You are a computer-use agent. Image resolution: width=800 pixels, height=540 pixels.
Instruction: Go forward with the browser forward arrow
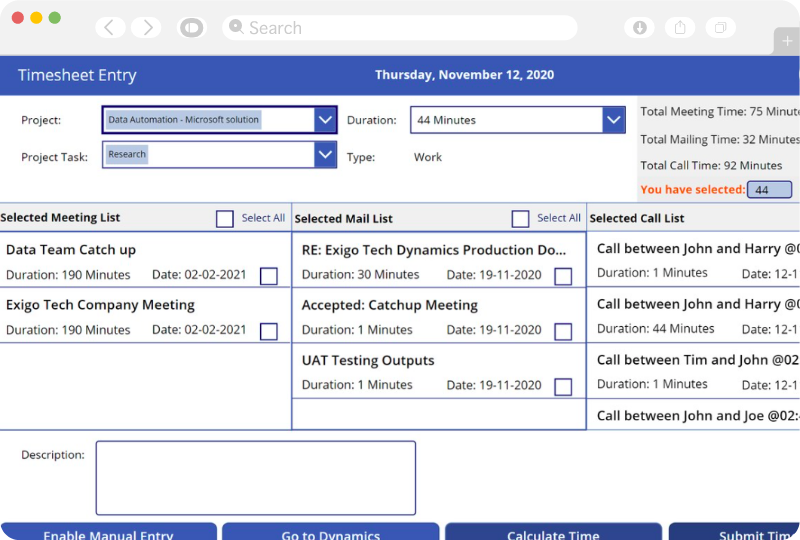click(x=146, y=28)
